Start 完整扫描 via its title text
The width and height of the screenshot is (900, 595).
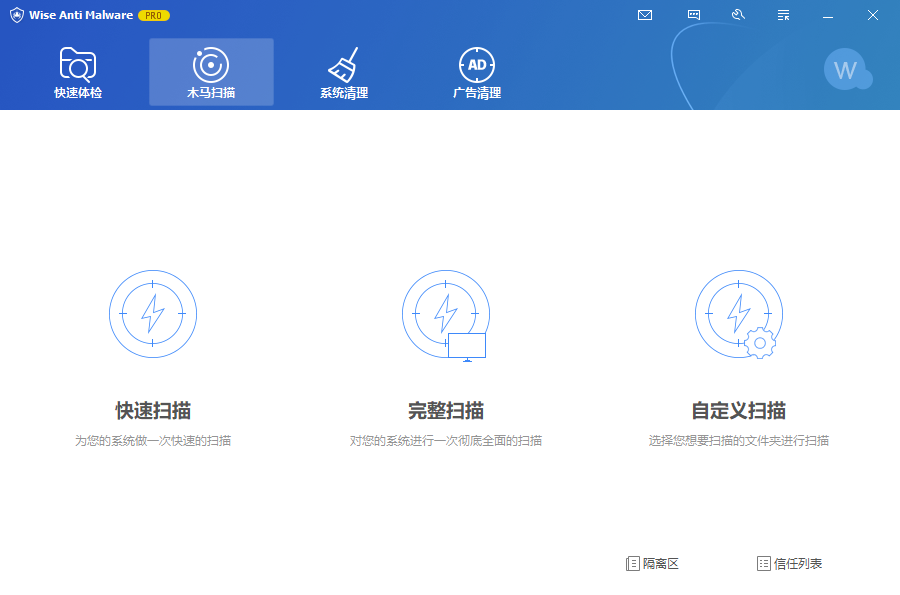(x=446, y=411)
